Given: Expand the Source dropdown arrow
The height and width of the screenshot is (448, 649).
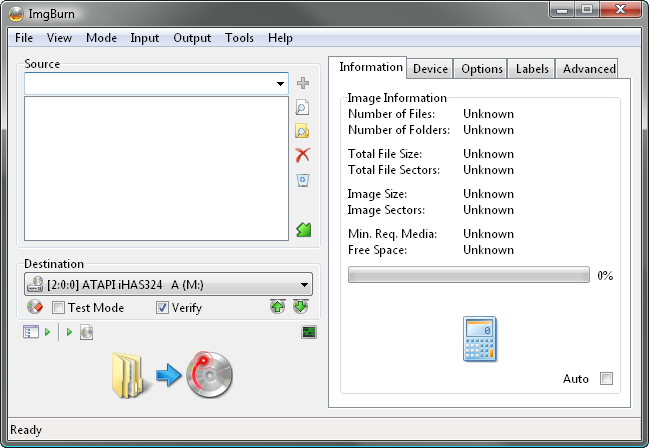Looking at the screenshot, I should (280, 84).
